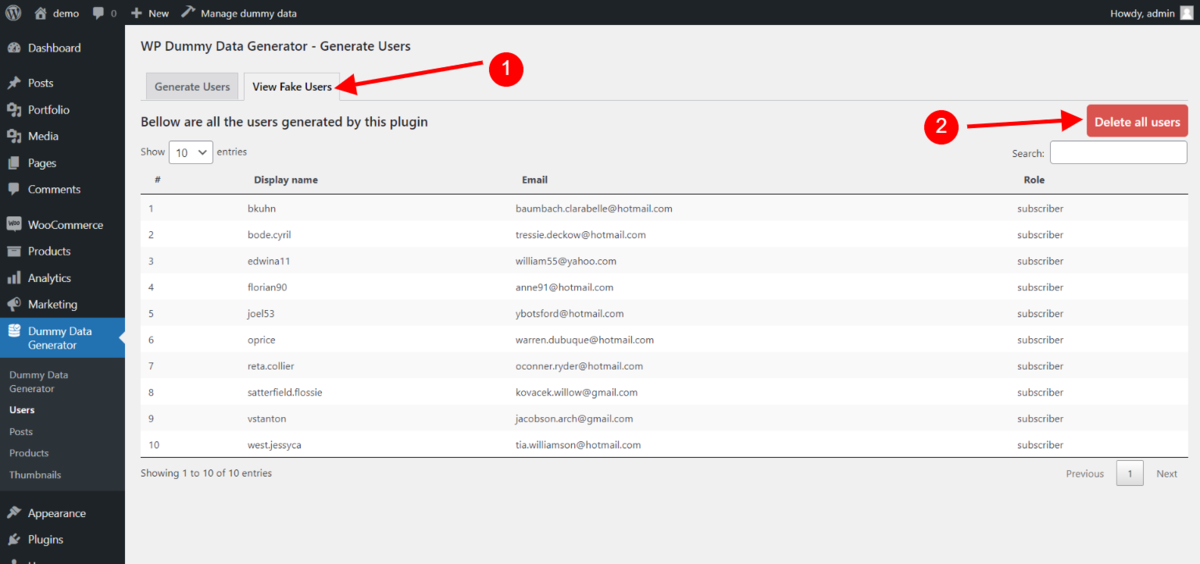Image resolution: width=1200 pixels, height=564 pixels.
Task: Click email oconner.ryder@hotmail.com
Action: 580,366
